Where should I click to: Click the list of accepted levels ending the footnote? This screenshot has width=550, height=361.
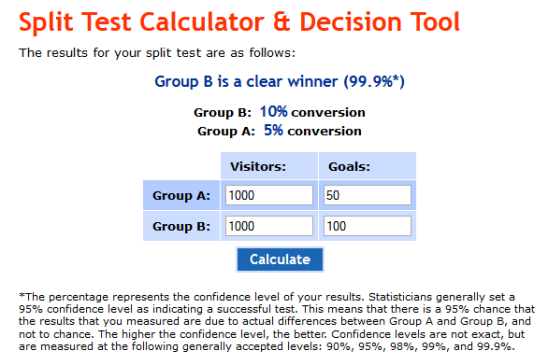pyautogui.click(x=420, y=346)
